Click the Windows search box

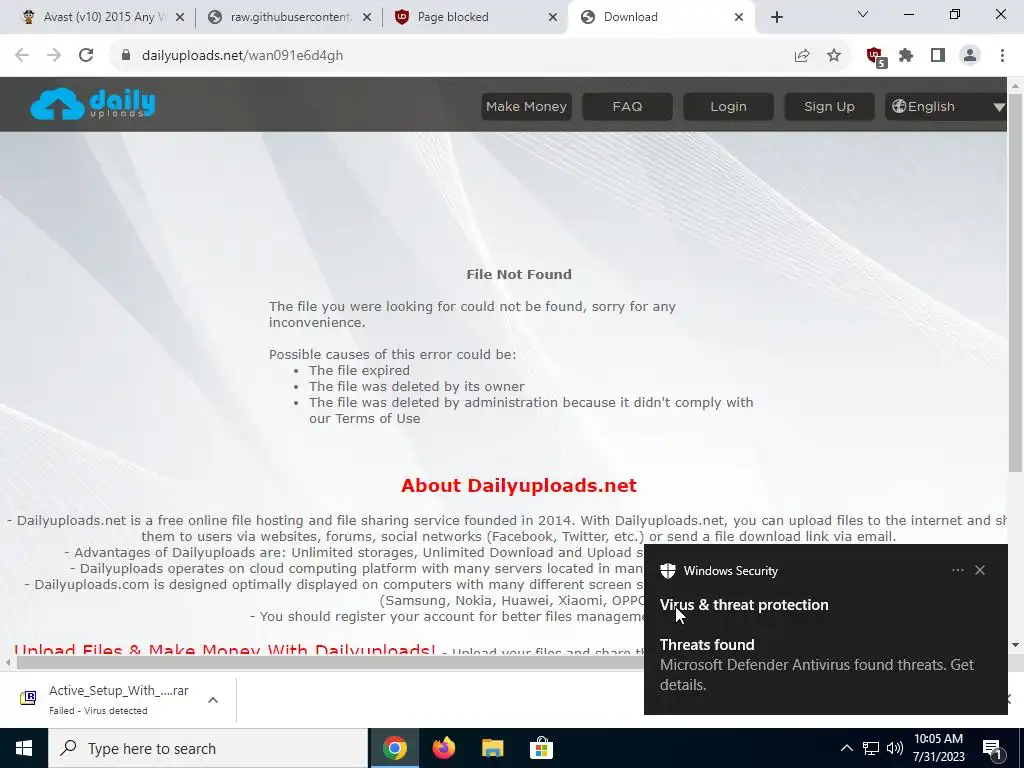(208, 748)
